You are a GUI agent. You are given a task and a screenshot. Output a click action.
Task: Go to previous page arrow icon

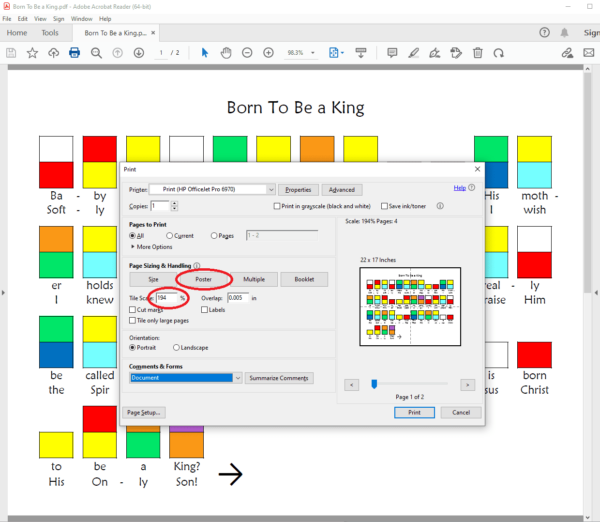(x=117, y=53)
